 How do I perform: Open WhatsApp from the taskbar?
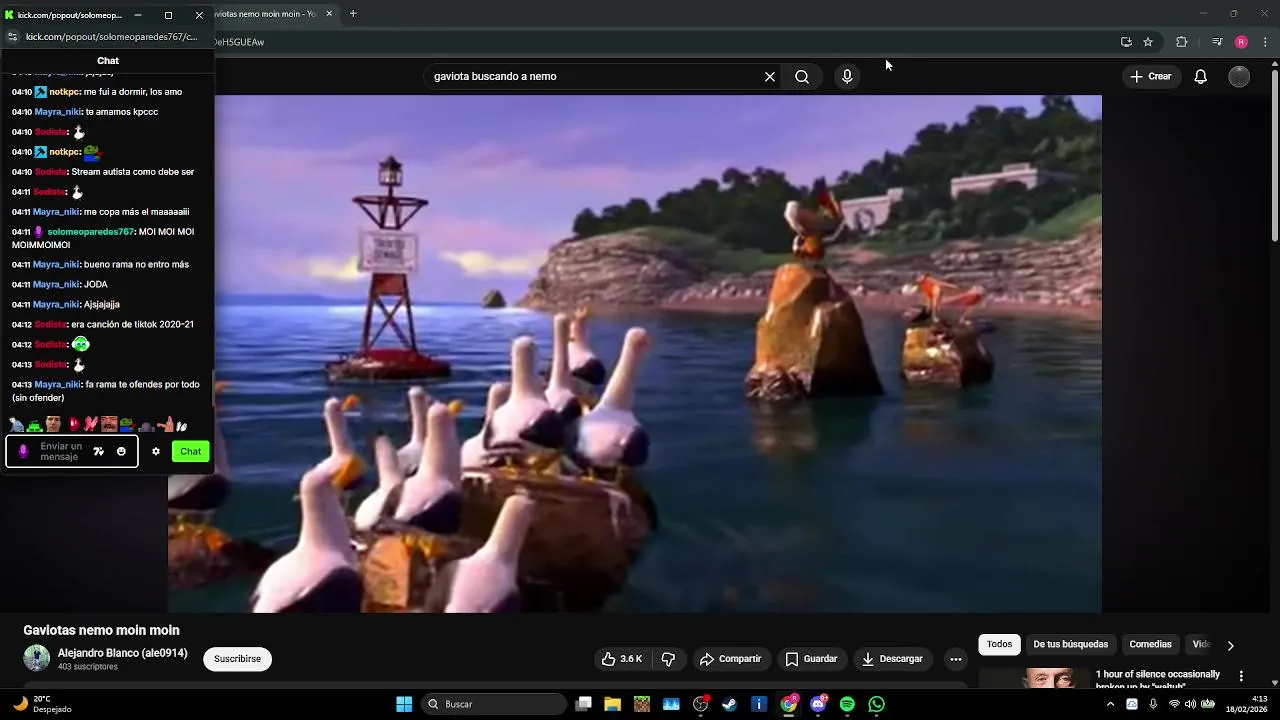877,704
